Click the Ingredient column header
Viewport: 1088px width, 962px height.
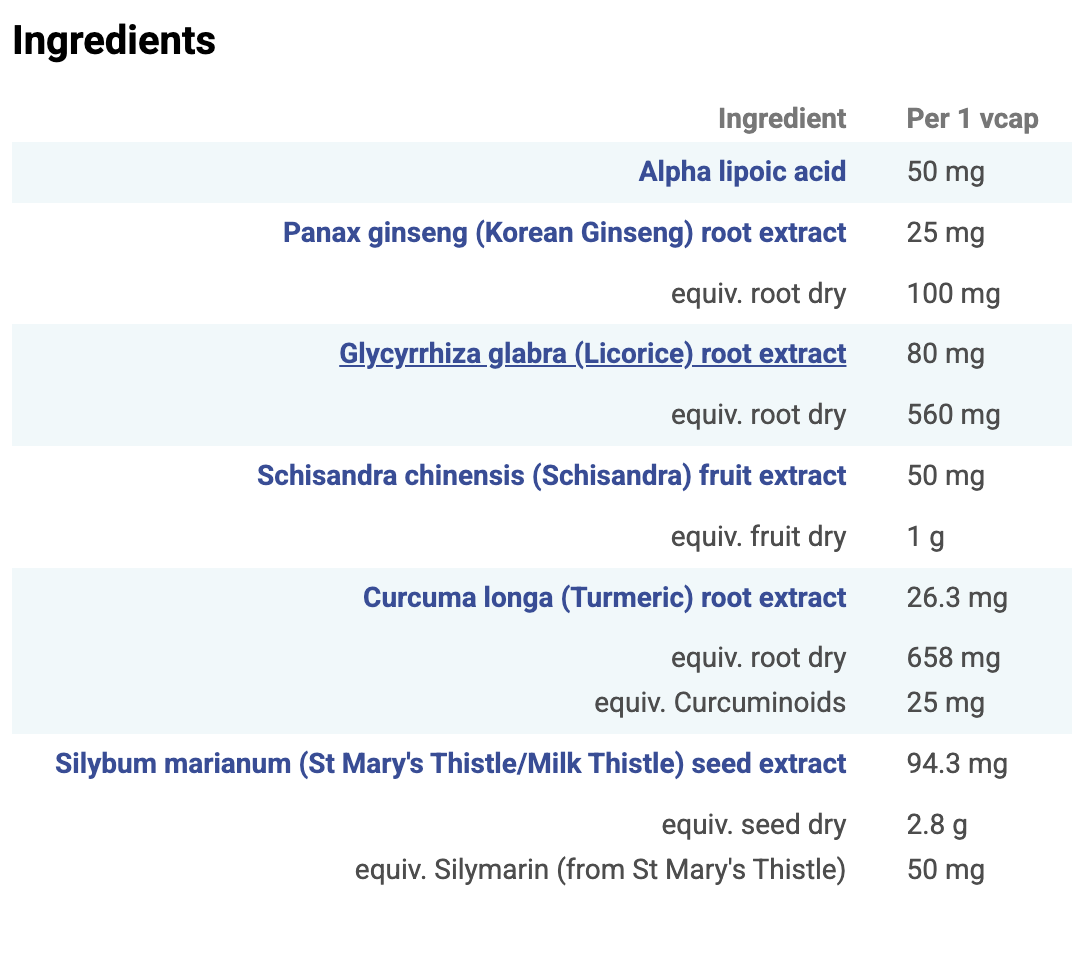point(781,119)
